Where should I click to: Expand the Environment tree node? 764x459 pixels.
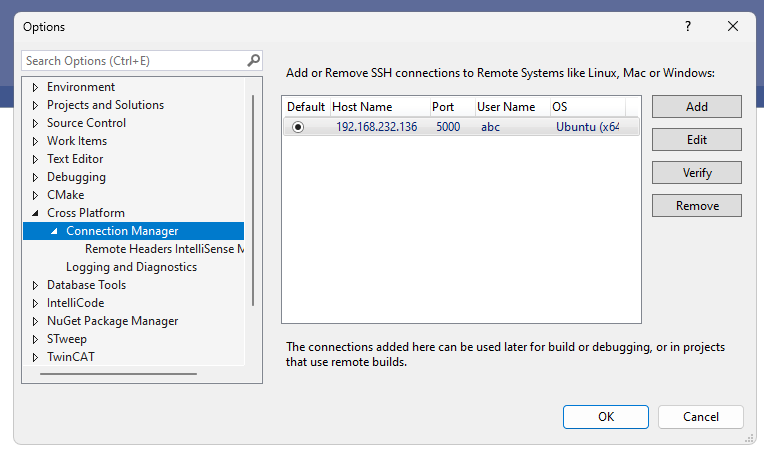(35, 87)
